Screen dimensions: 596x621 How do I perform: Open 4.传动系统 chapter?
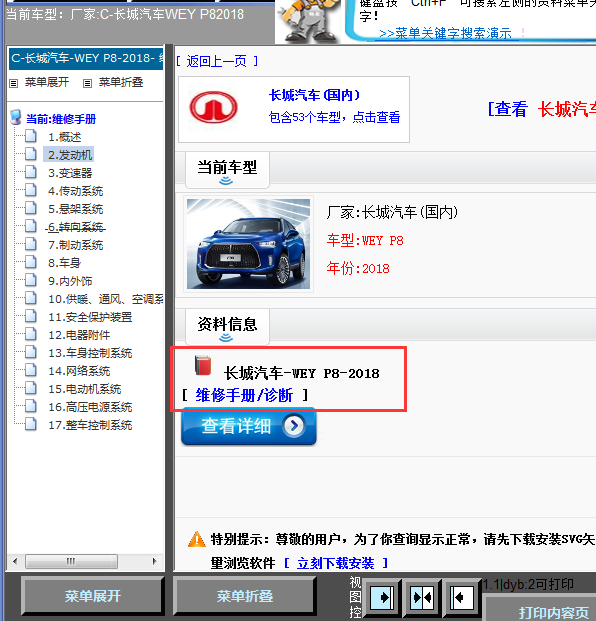point(76,191)
